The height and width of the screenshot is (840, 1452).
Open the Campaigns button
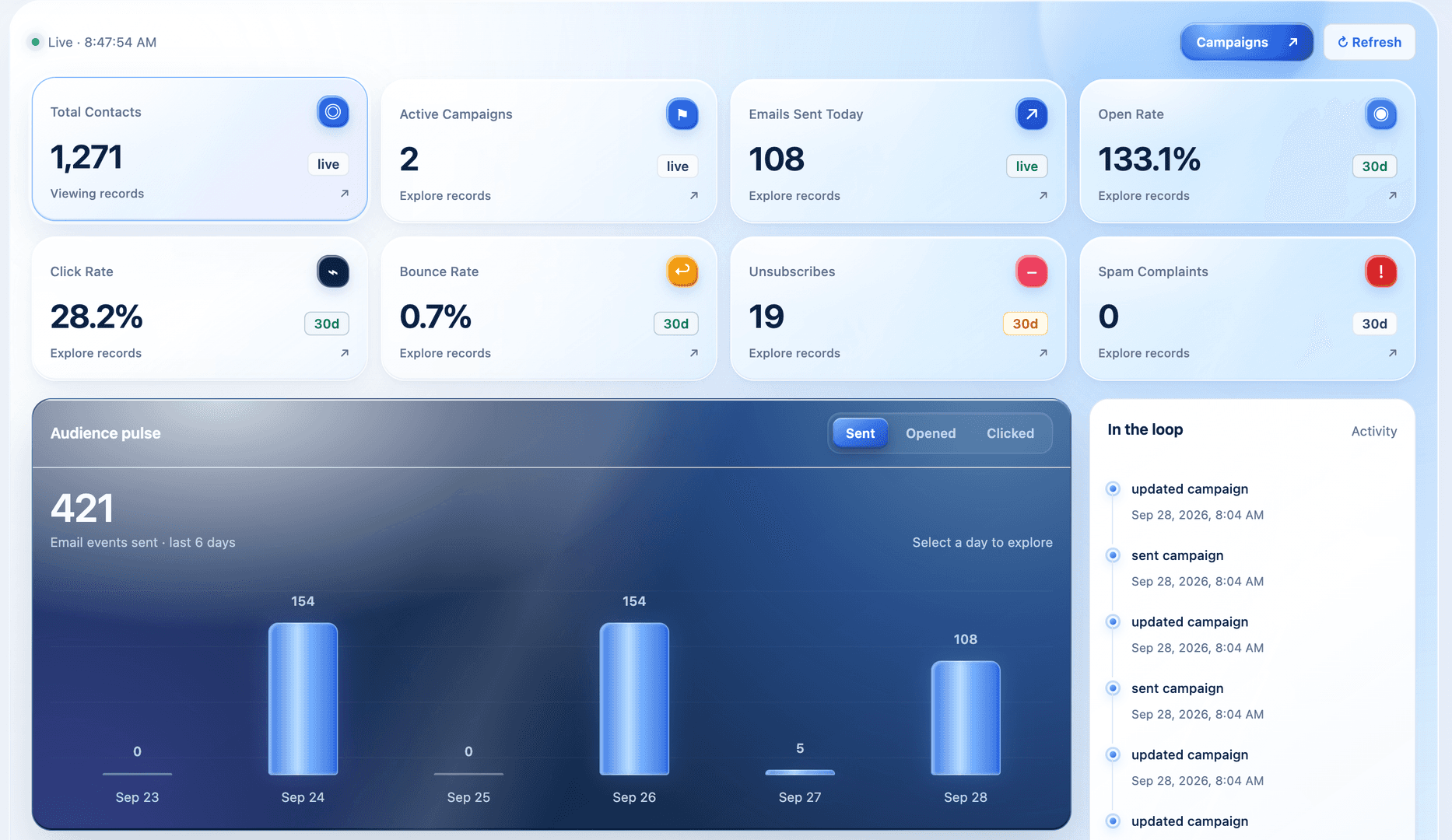[x=1247, y=42]
